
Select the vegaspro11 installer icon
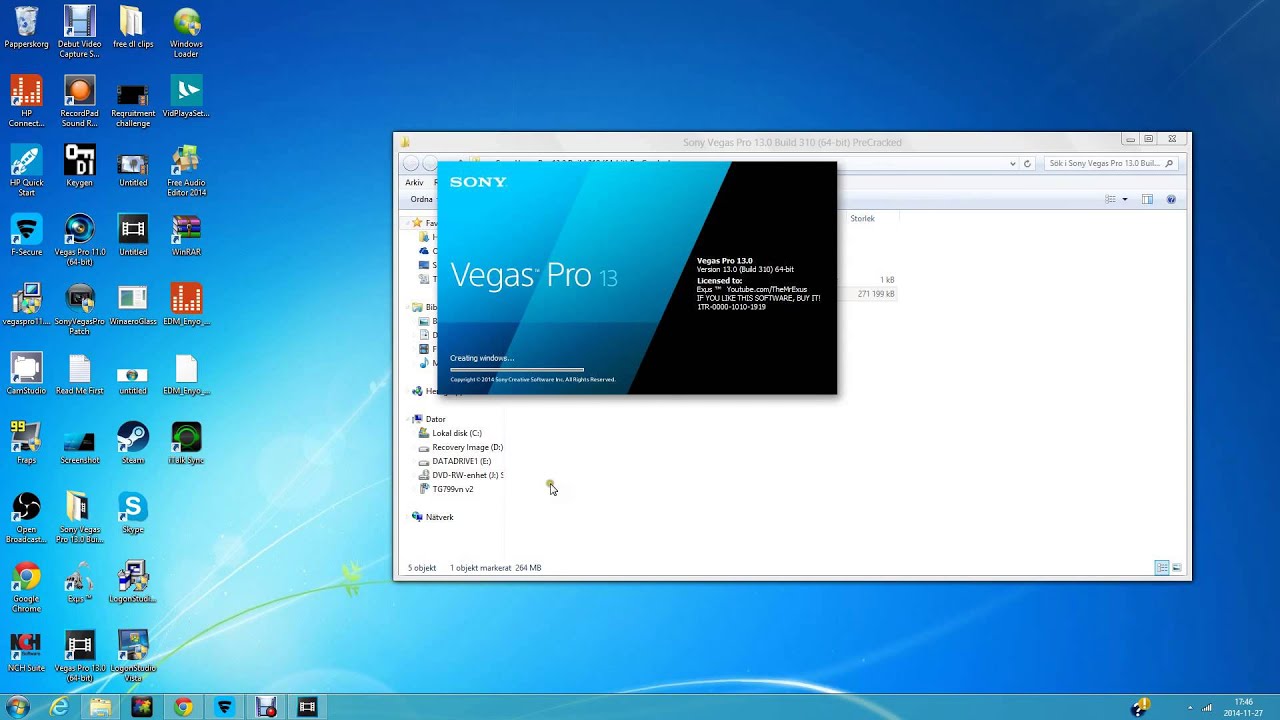point(26,305)
